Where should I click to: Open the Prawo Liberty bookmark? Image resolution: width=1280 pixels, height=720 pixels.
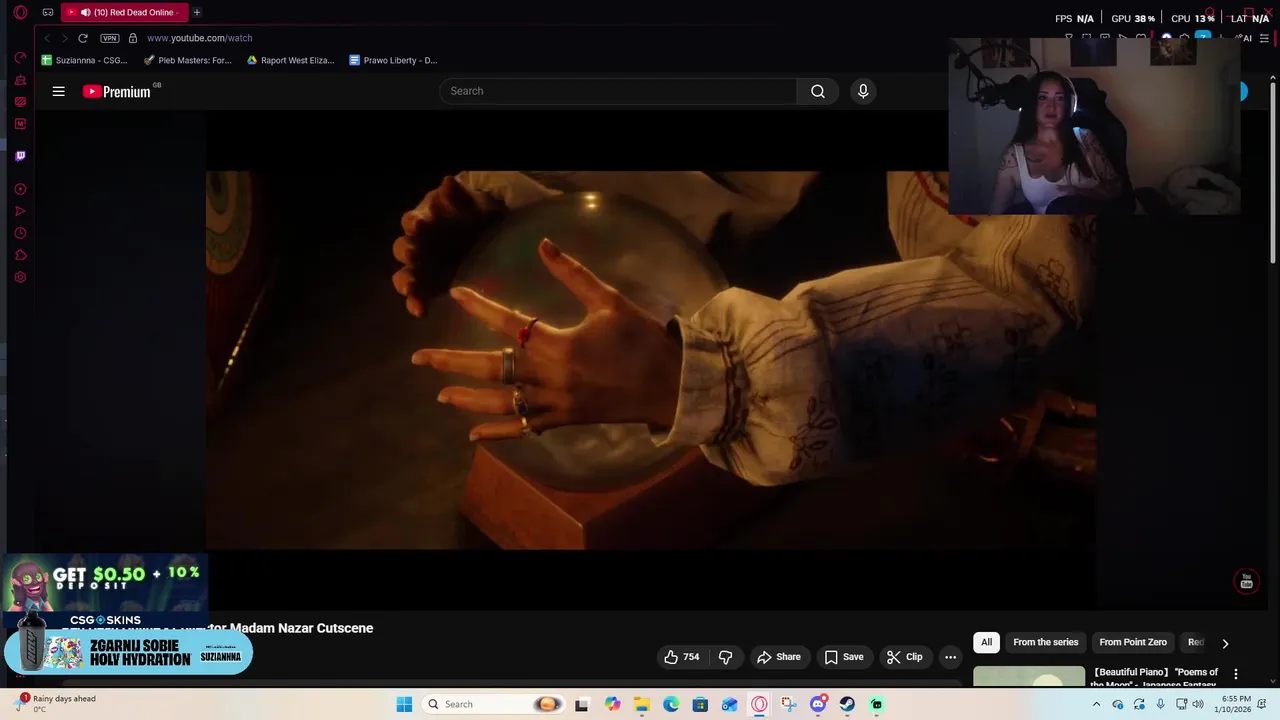[x=393, y=60]
